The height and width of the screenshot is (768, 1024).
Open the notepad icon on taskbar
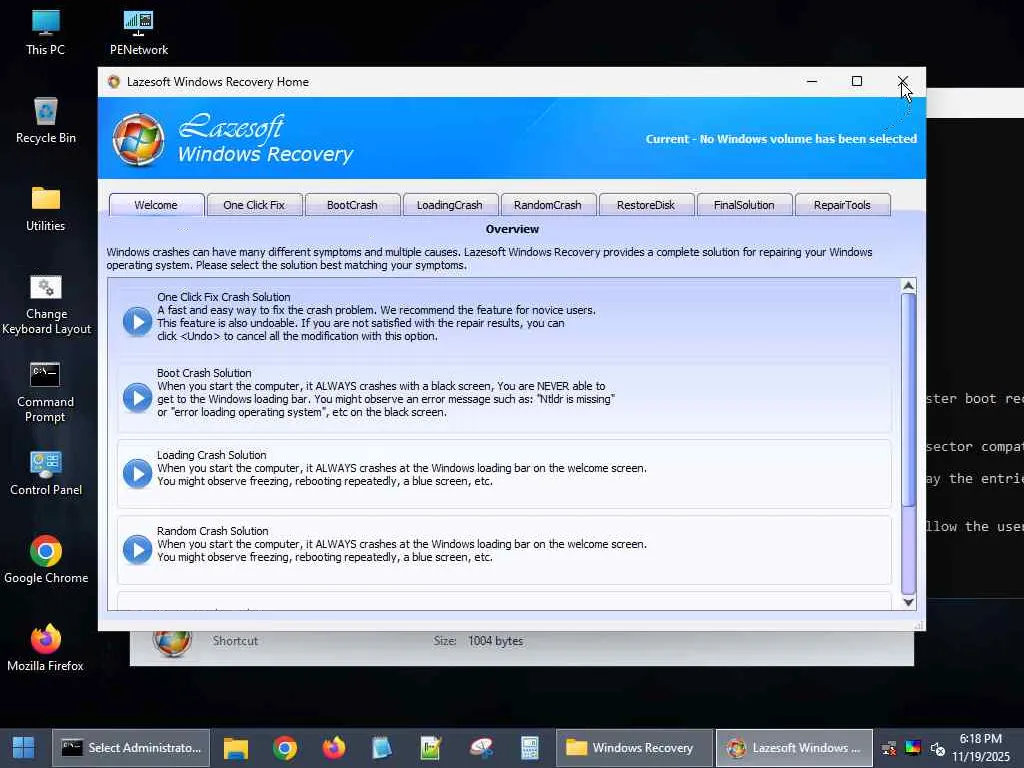pos(382,748)
